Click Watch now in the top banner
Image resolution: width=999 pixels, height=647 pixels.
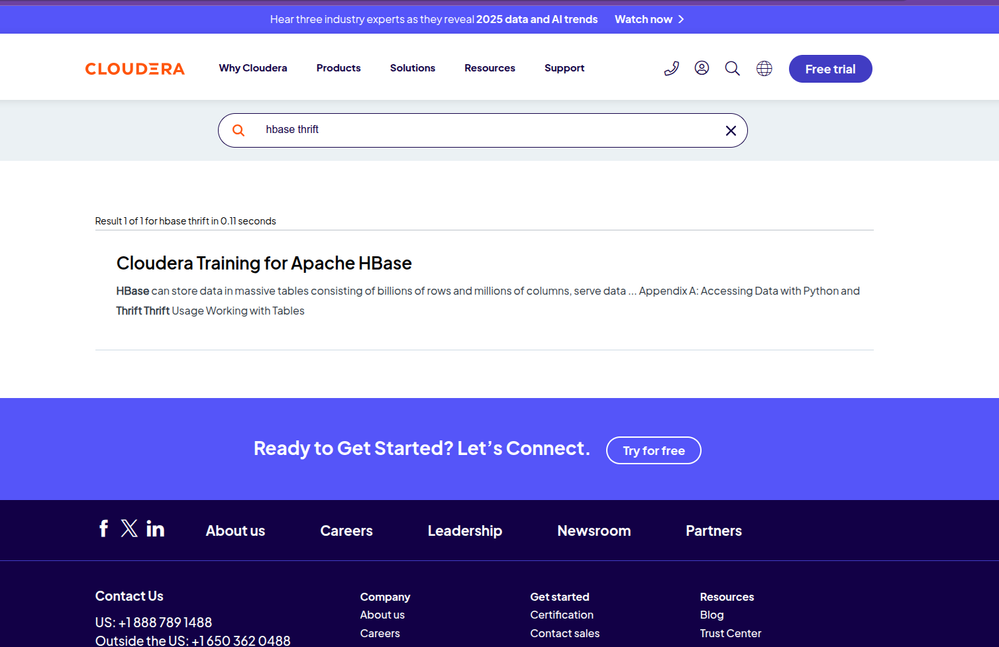pos(649,19)
